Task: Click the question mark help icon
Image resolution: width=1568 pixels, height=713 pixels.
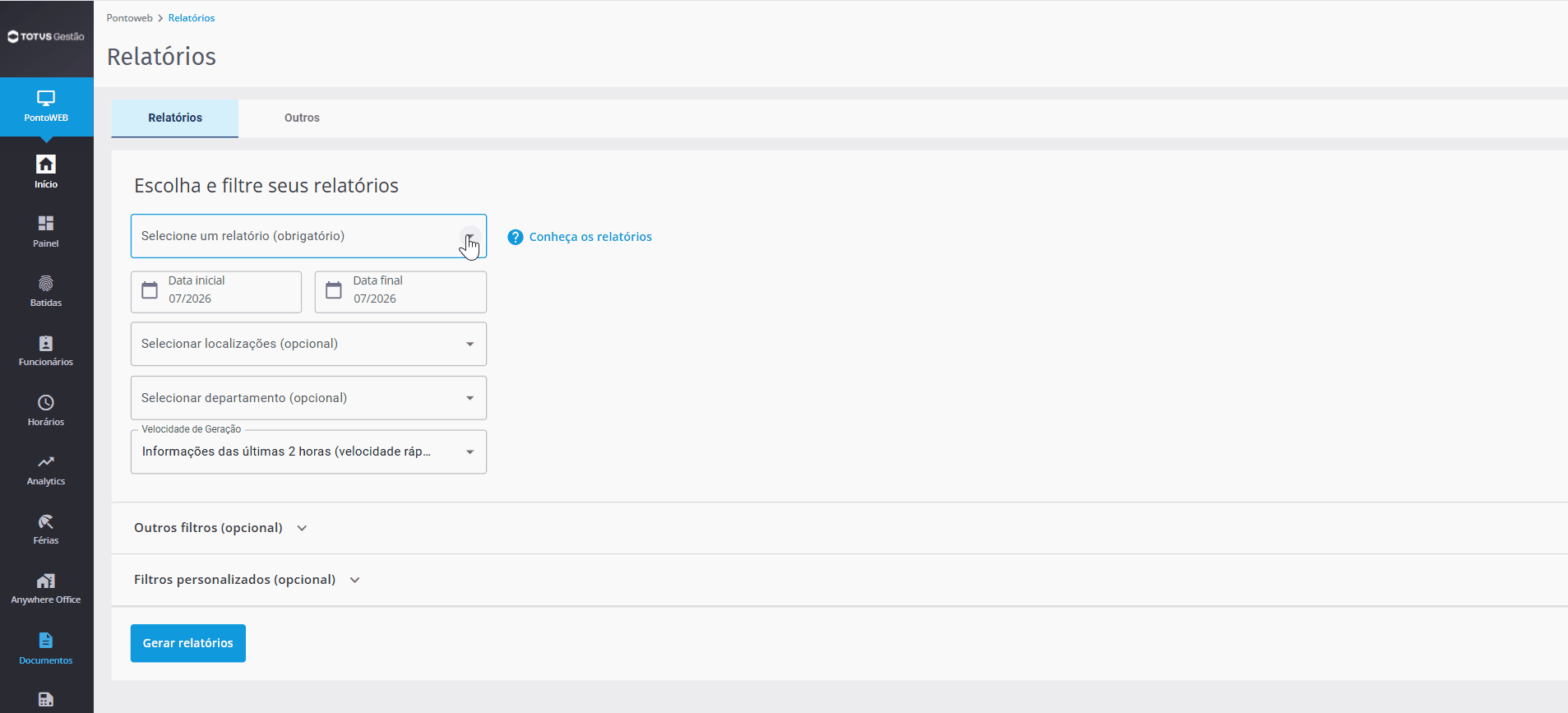Action: [516, 237]
